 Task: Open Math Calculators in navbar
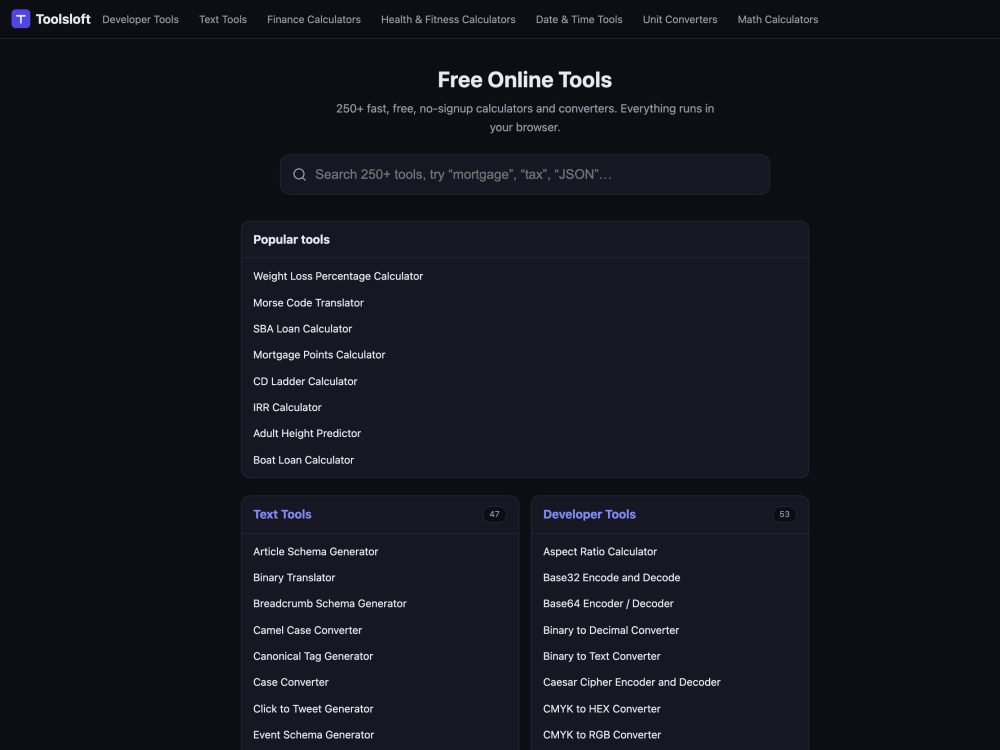[777, 20]
